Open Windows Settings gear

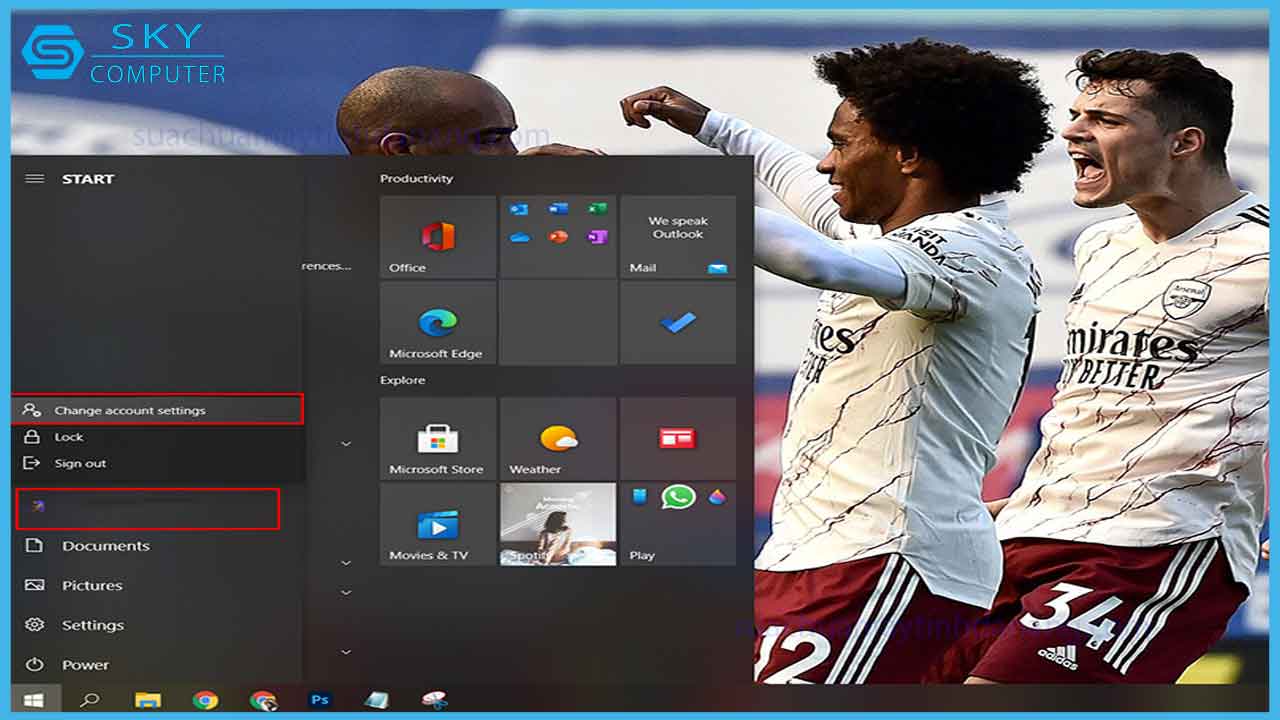point(92,624)
